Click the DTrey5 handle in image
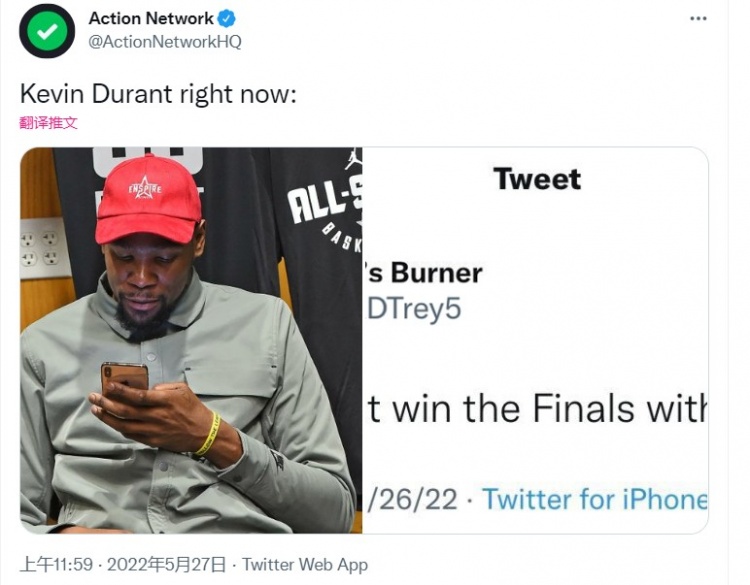 pyautogui.click(x=414, y=309)
